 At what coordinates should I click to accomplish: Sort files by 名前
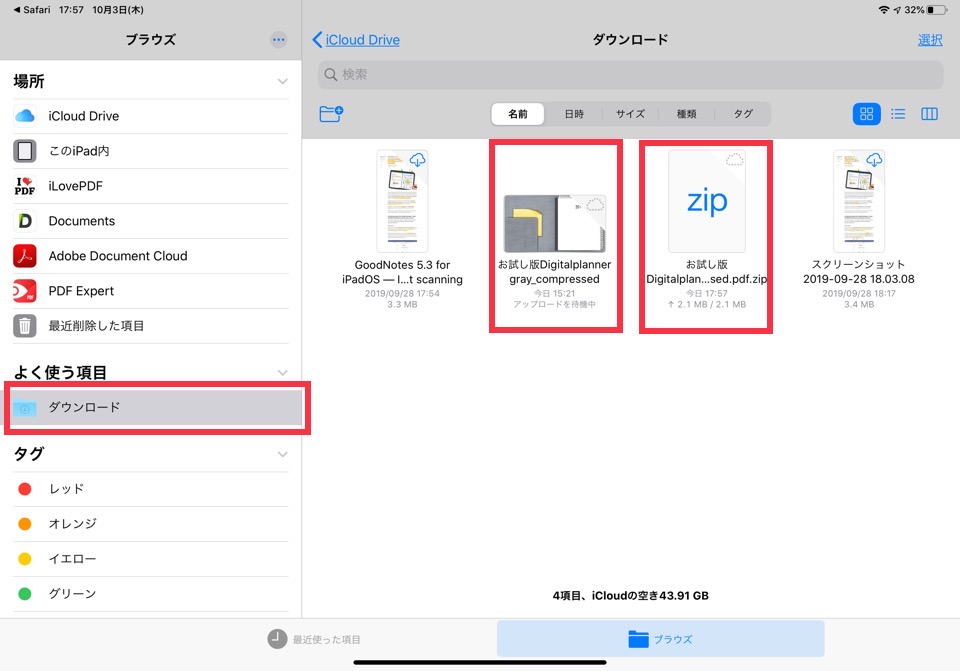tap(518, 114)
